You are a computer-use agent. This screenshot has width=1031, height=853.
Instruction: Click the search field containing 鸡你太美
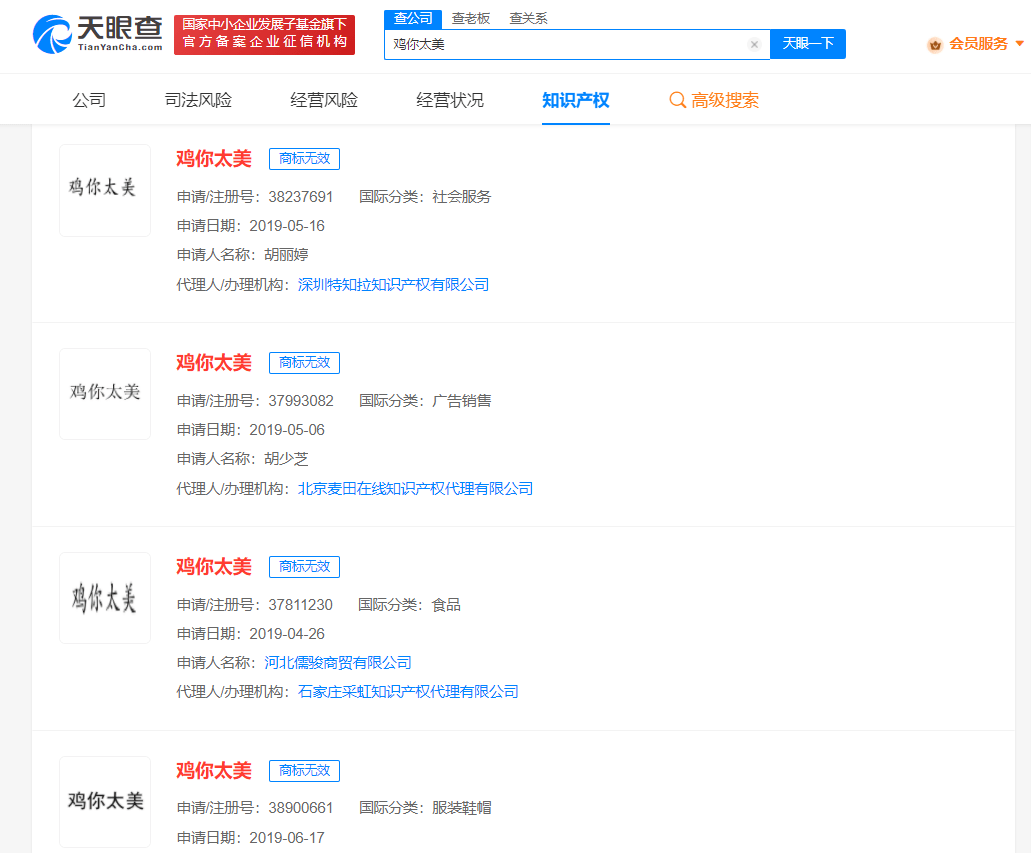(565, 44)
